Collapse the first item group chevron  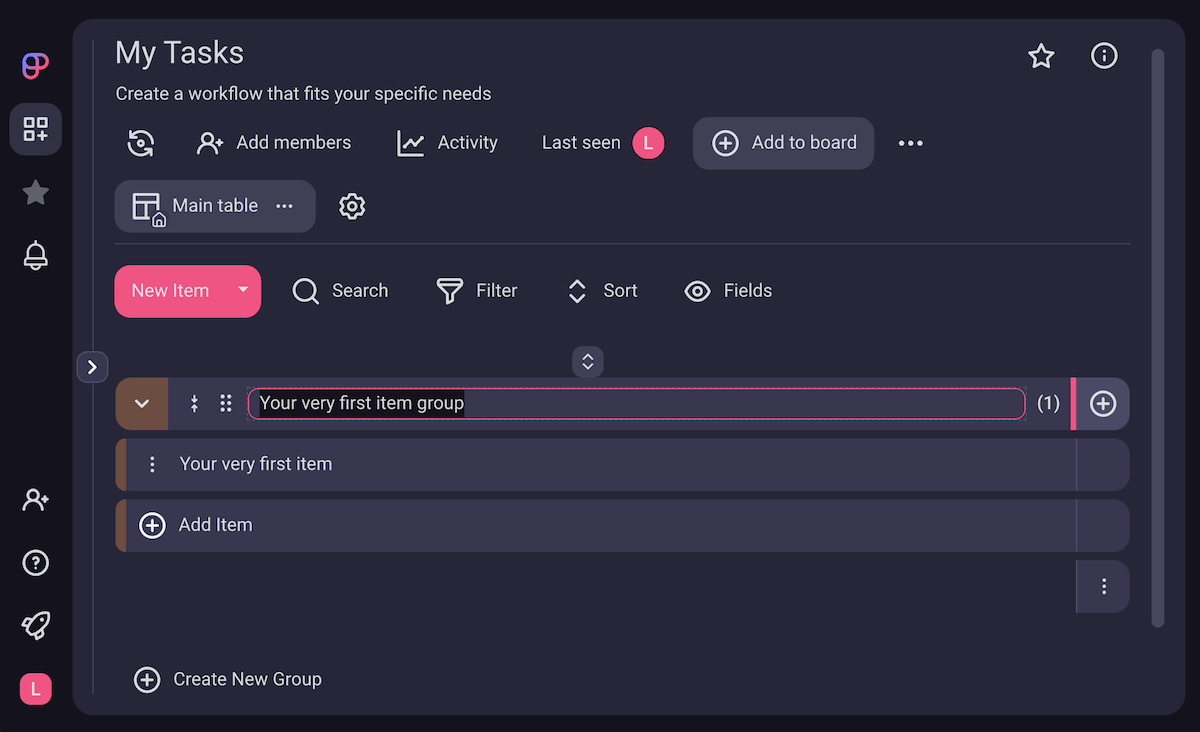tap(142, 404)
